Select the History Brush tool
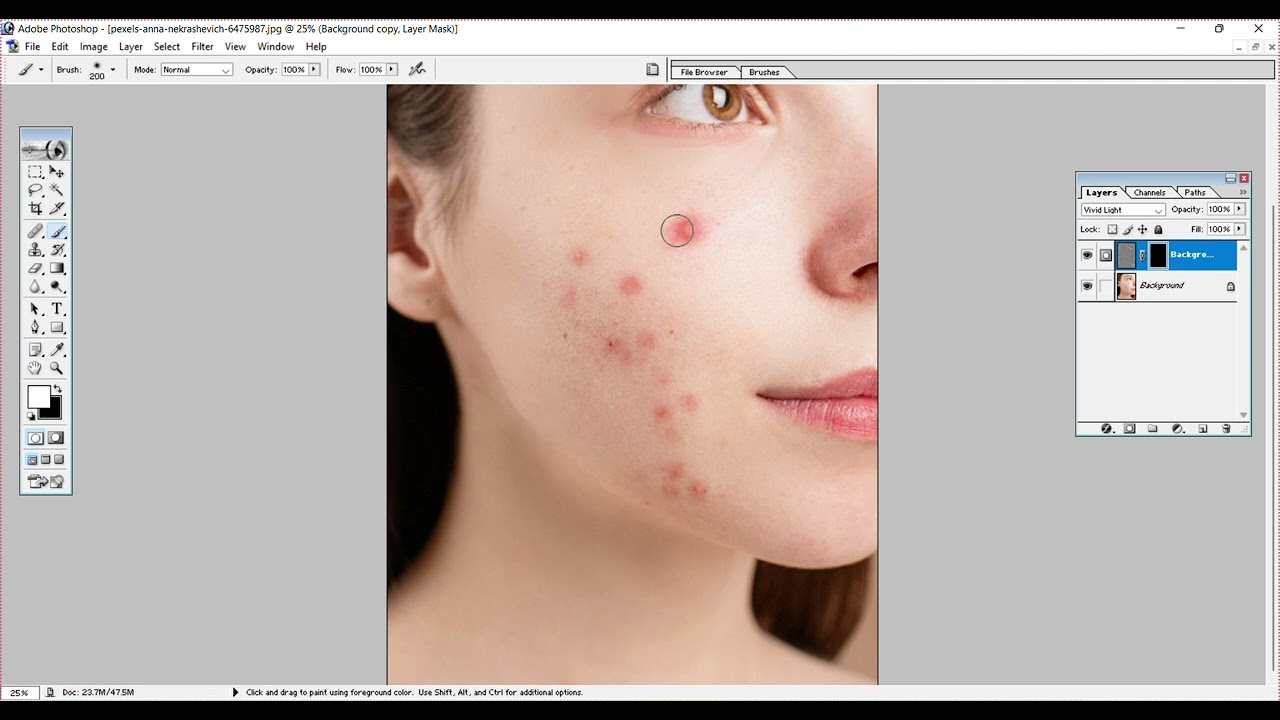 point(57,250)
